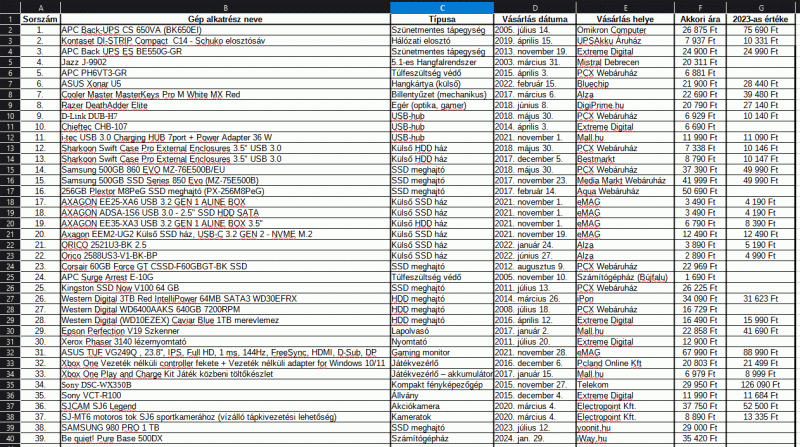The image size is (800, 447).
Task: Select cell 'SJCAM SJ6 Legend'
Action: tap(225, 406)
